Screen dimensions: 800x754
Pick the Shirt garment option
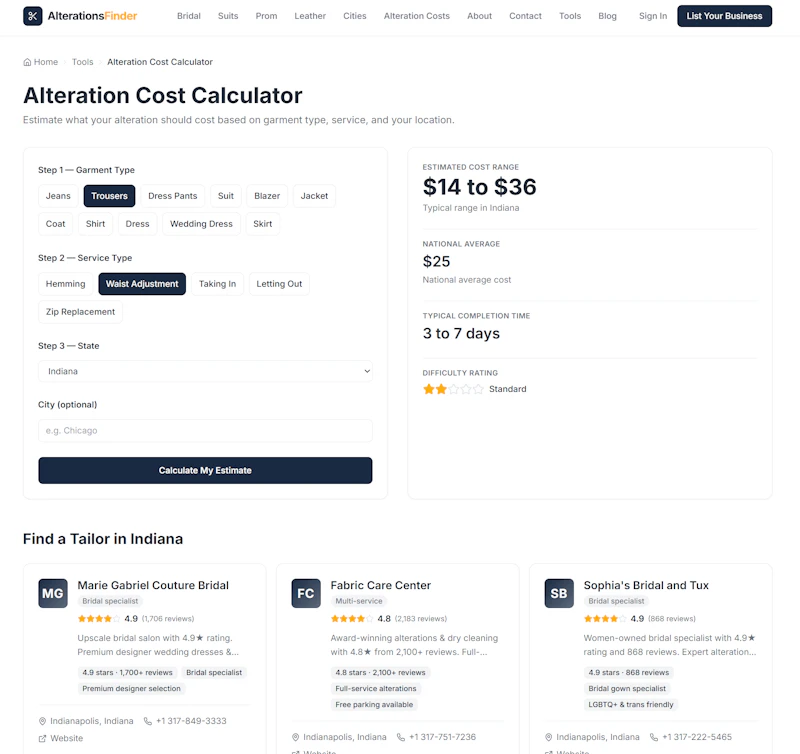click(95, 224)
